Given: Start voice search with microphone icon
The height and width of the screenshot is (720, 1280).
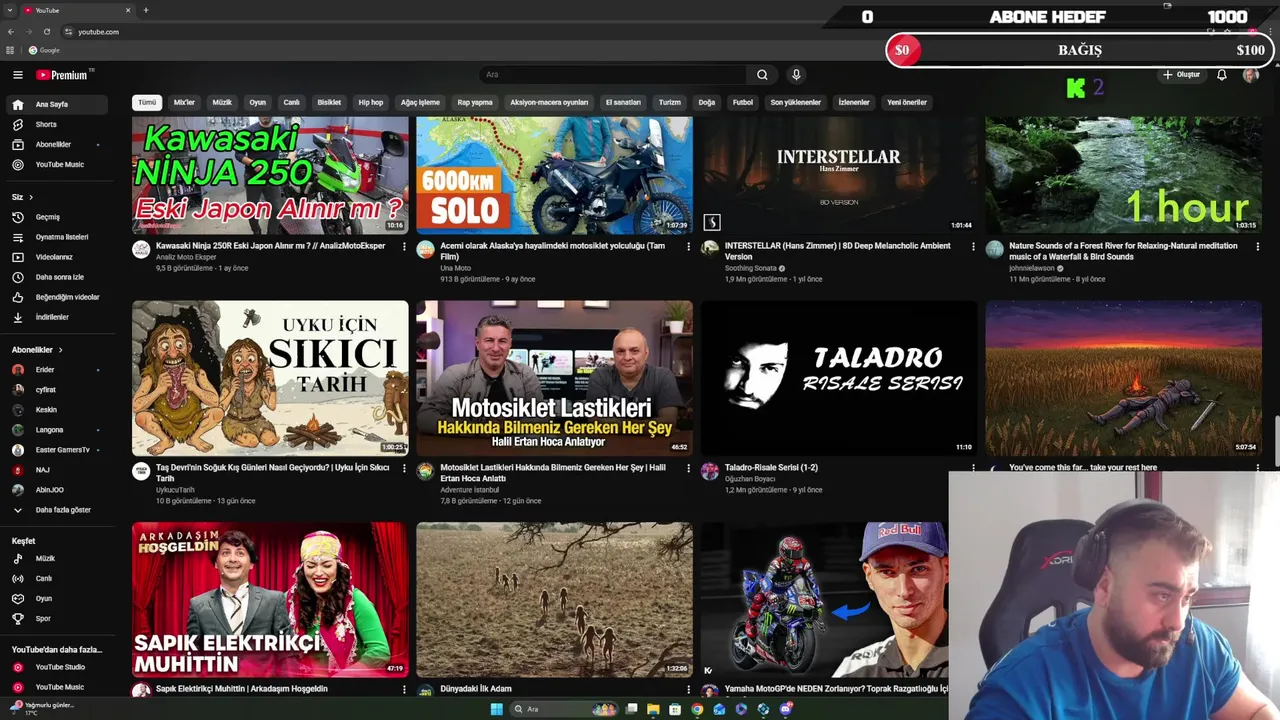Looking at the screenshot, I should pyautogui.click(x=796, y=75).
